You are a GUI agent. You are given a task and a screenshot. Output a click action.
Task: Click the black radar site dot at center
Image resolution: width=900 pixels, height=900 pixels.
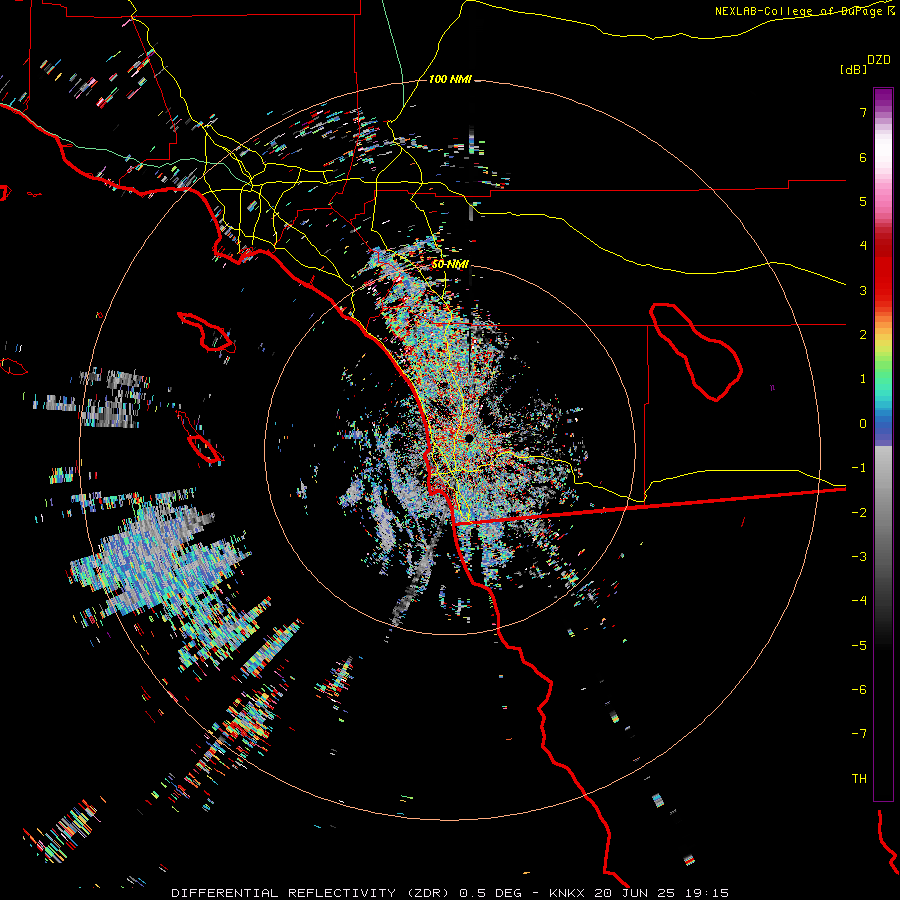pyautogui.click(x=469, y=438)
